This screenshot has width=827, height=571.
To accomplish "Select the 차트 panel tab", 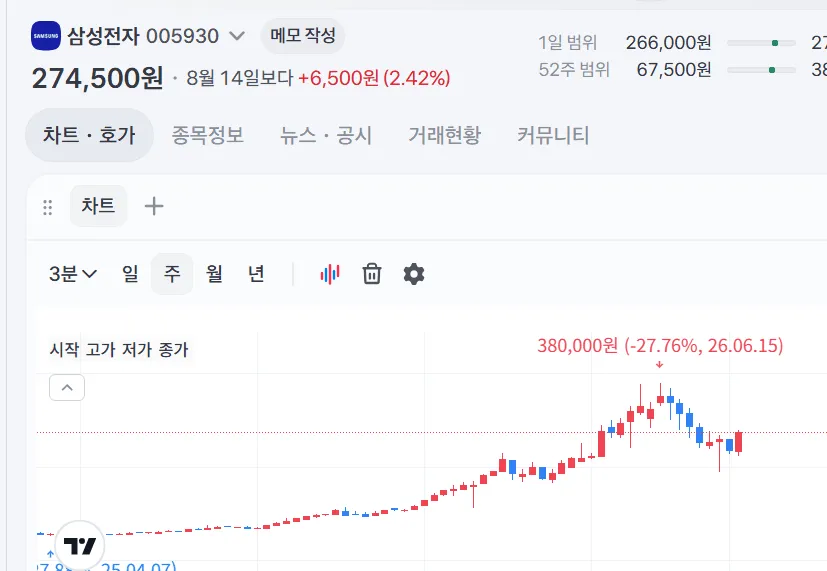I will (98, 206).
